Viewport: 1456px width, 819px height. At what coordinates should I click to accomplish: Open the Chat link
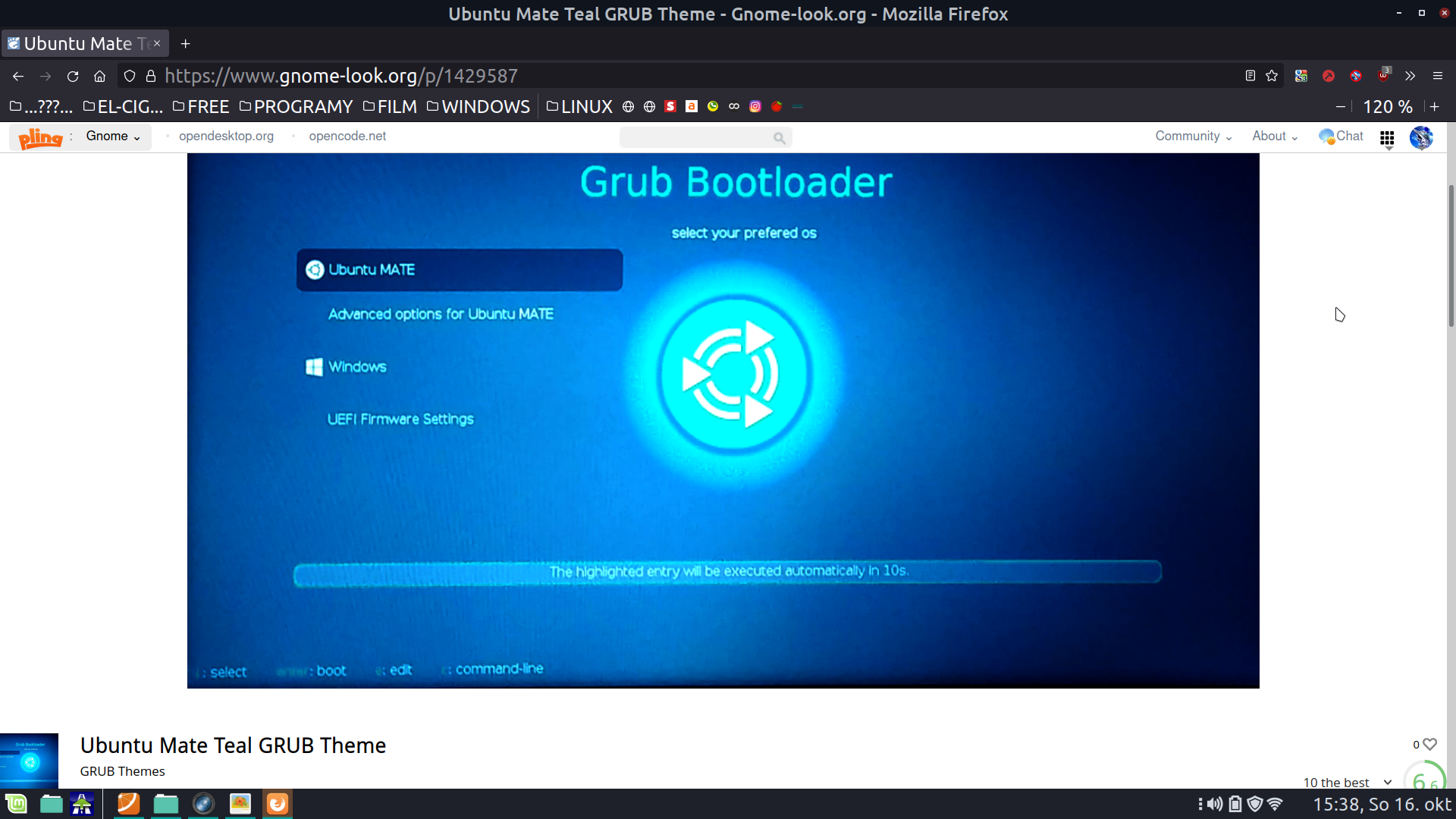pos(1341,136)
